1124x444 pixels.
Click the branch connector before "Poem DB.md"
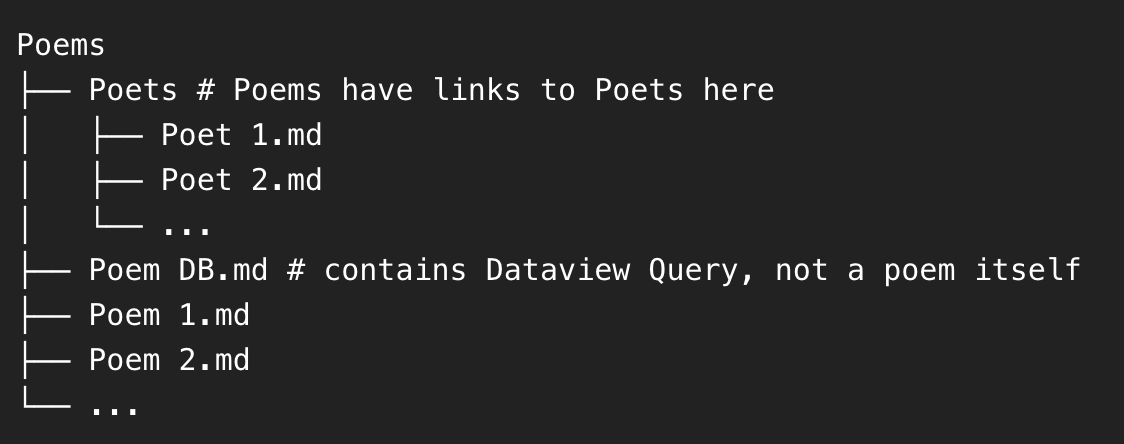click(x=45, y=271)
